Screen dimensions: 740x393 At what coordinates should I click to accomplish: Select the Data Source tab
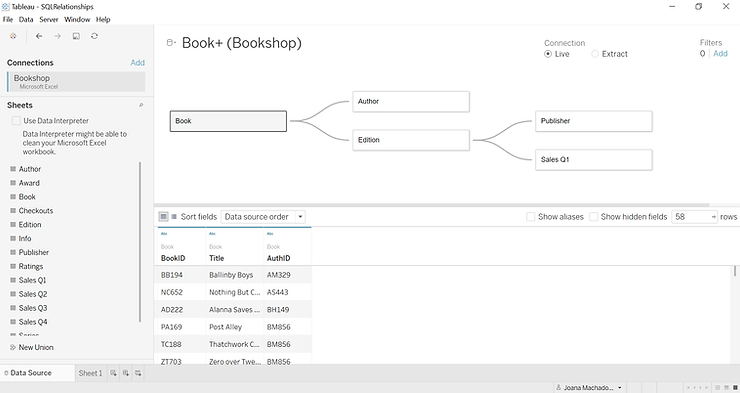(37, 373)
